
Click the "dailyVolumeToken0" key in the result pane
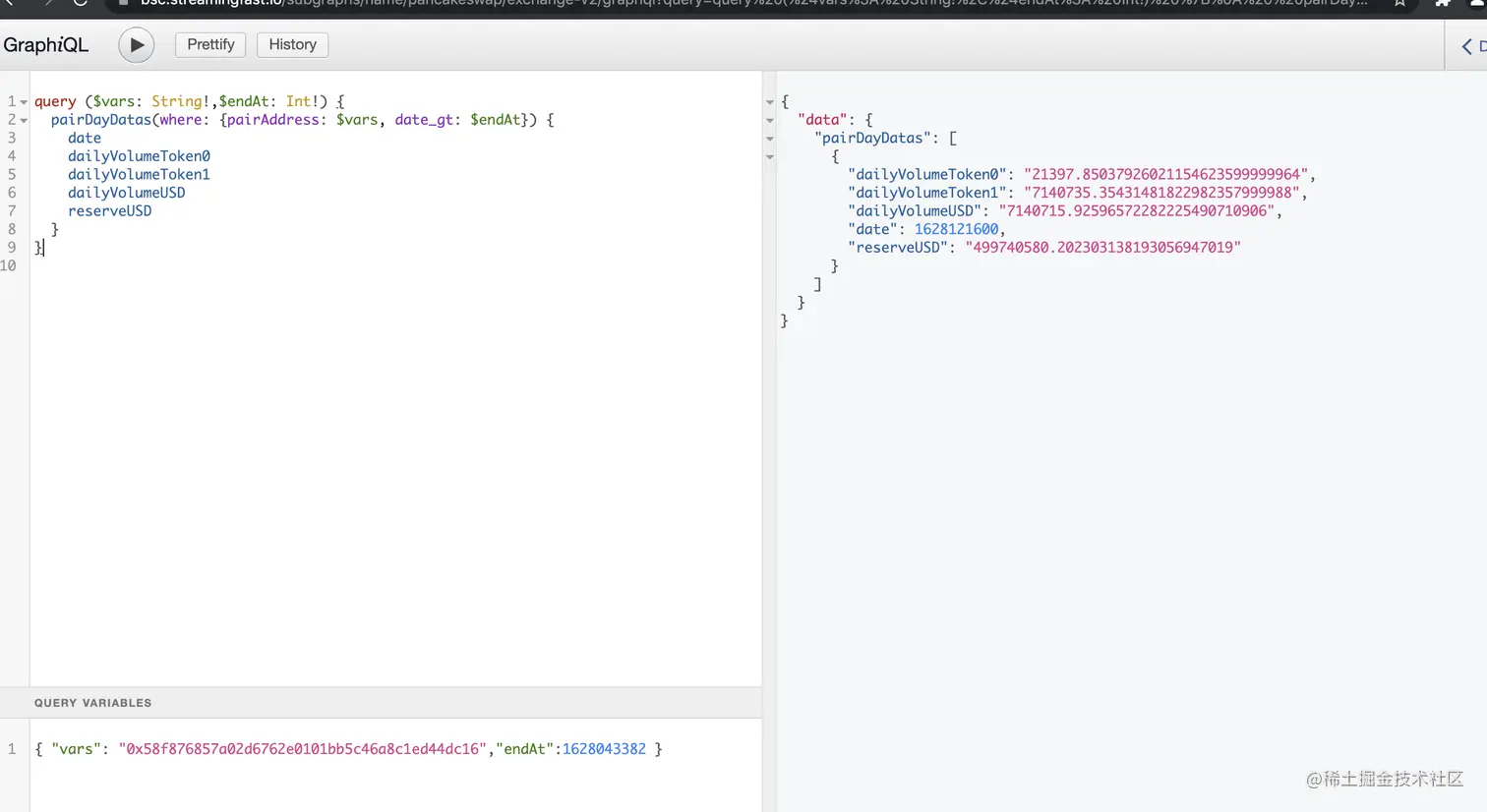927,175
